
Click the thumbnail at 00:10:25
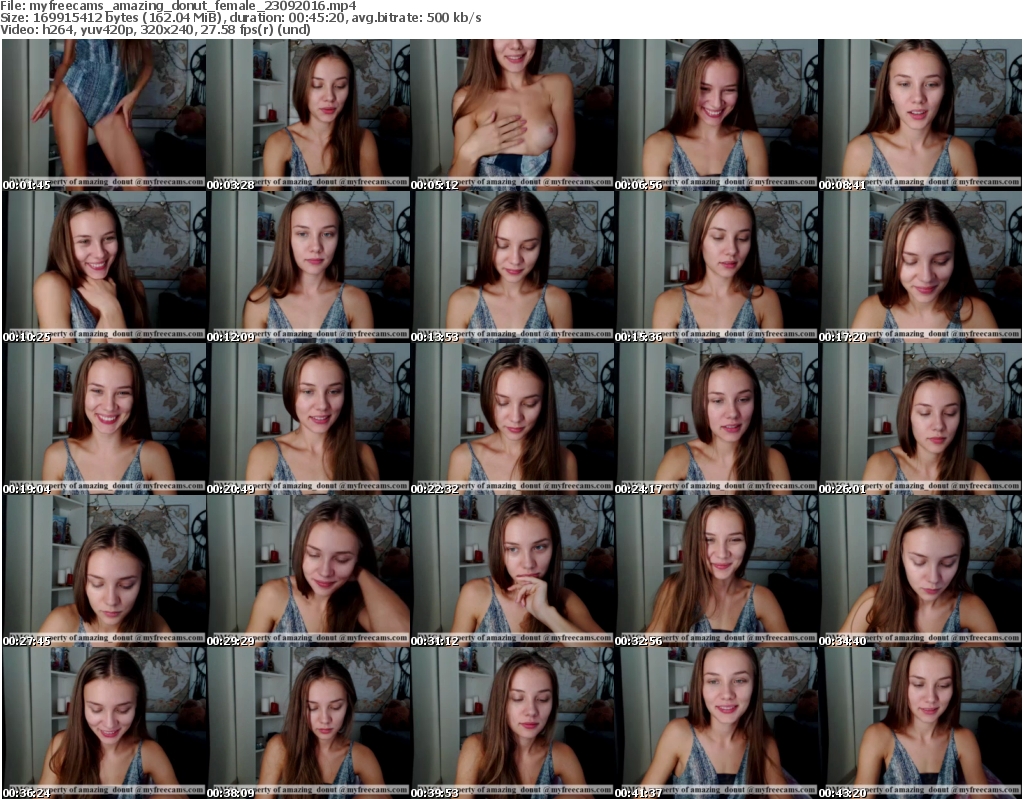pyautogui.click(x=103, y=266)
